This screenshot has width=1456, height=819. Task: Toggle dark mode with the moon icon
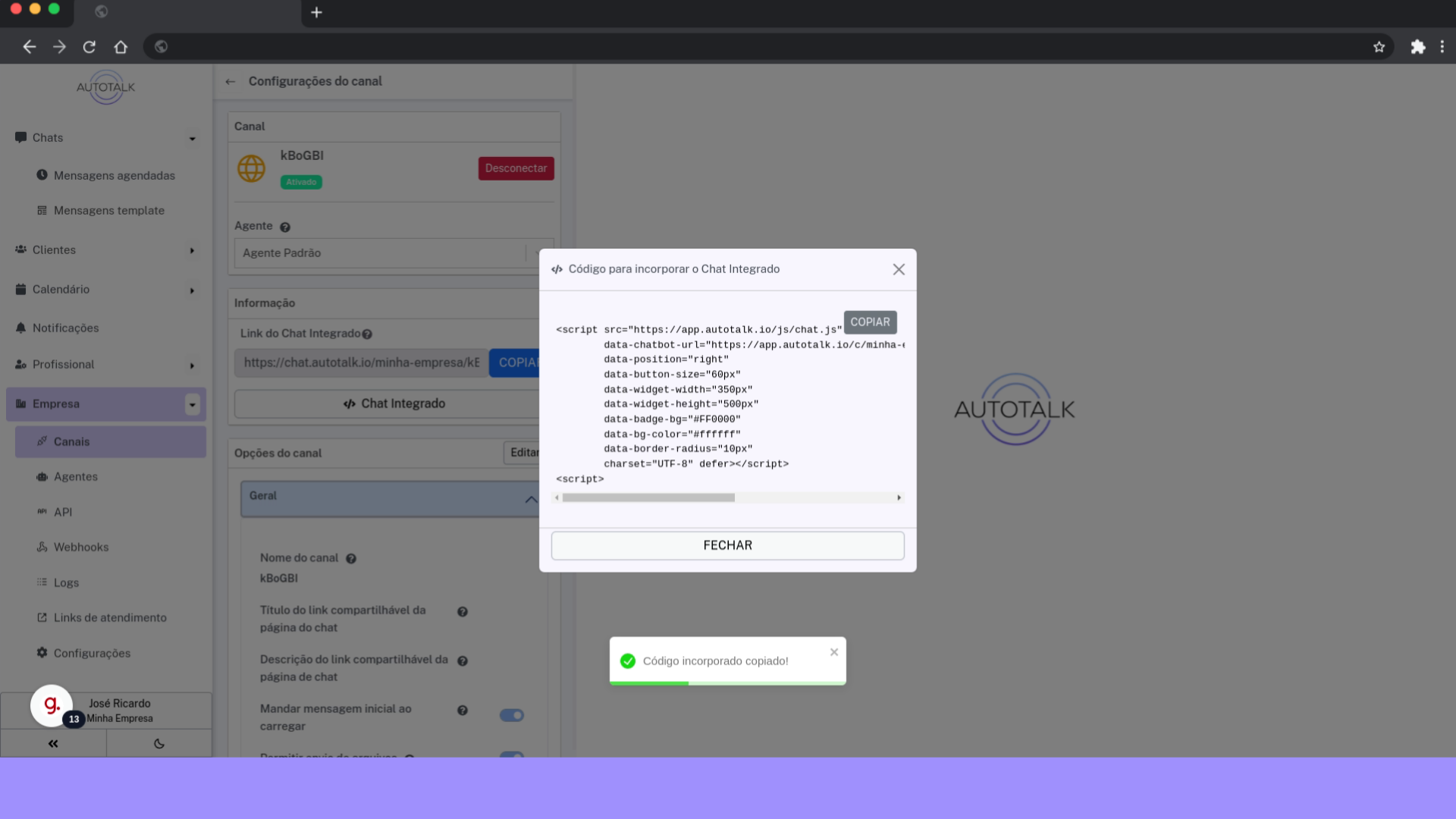[x=159, y=743]
